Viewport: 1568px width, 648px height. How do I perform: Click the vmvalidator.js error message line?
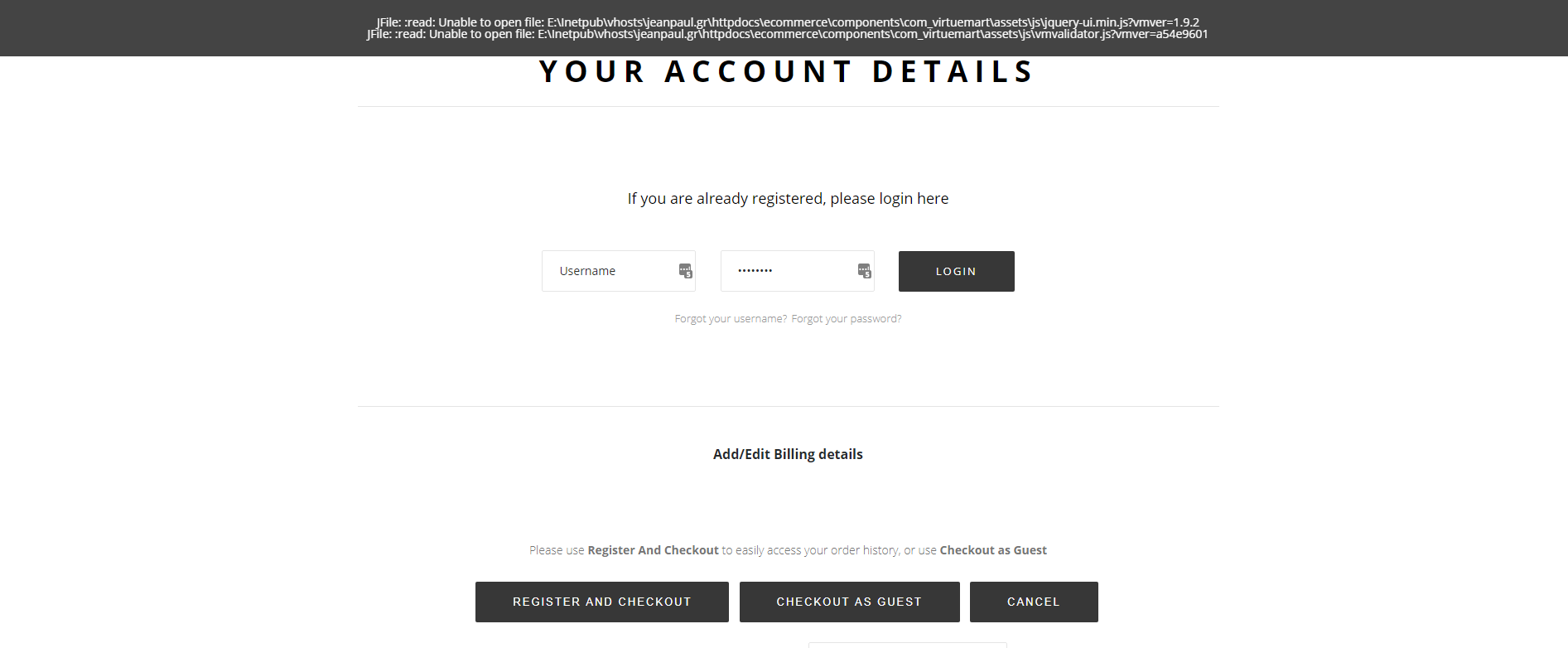pos(787,35)
